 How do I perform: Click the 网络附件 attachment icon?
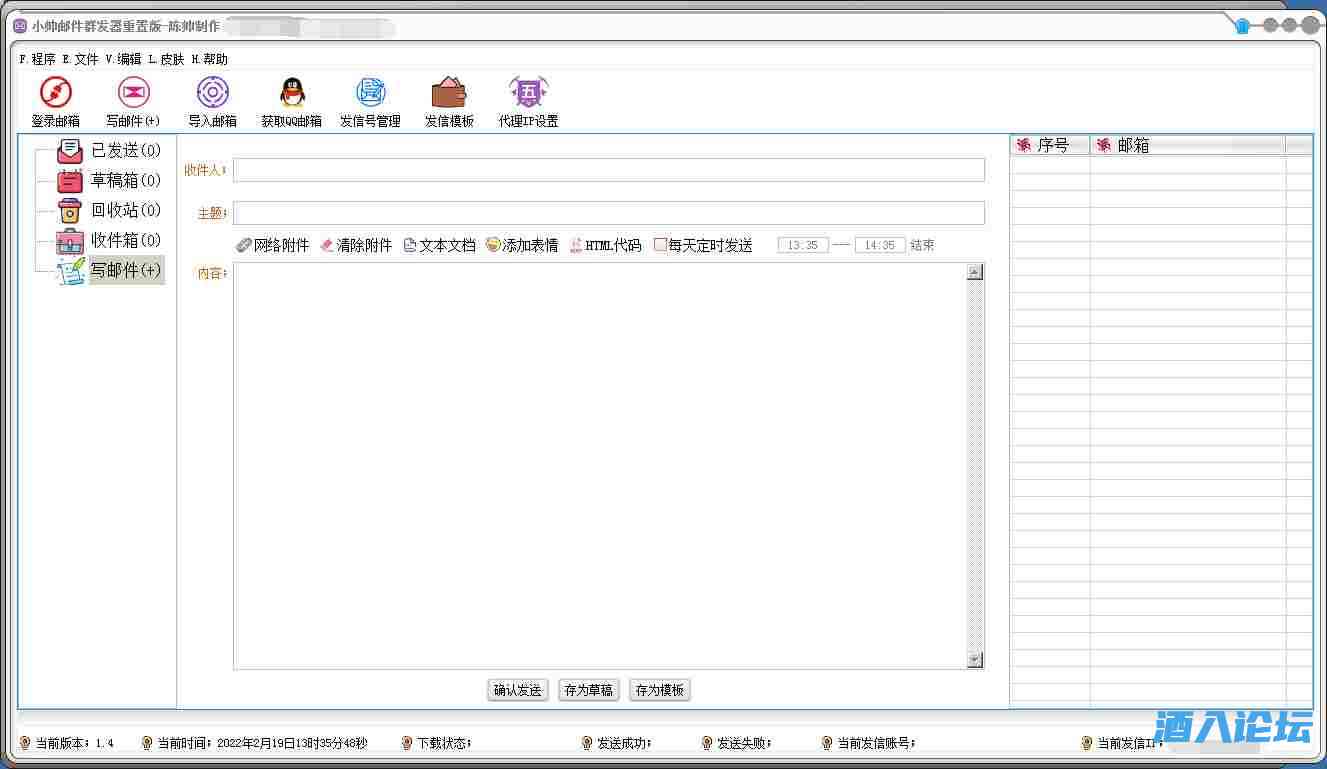click(x=272, y=244)
